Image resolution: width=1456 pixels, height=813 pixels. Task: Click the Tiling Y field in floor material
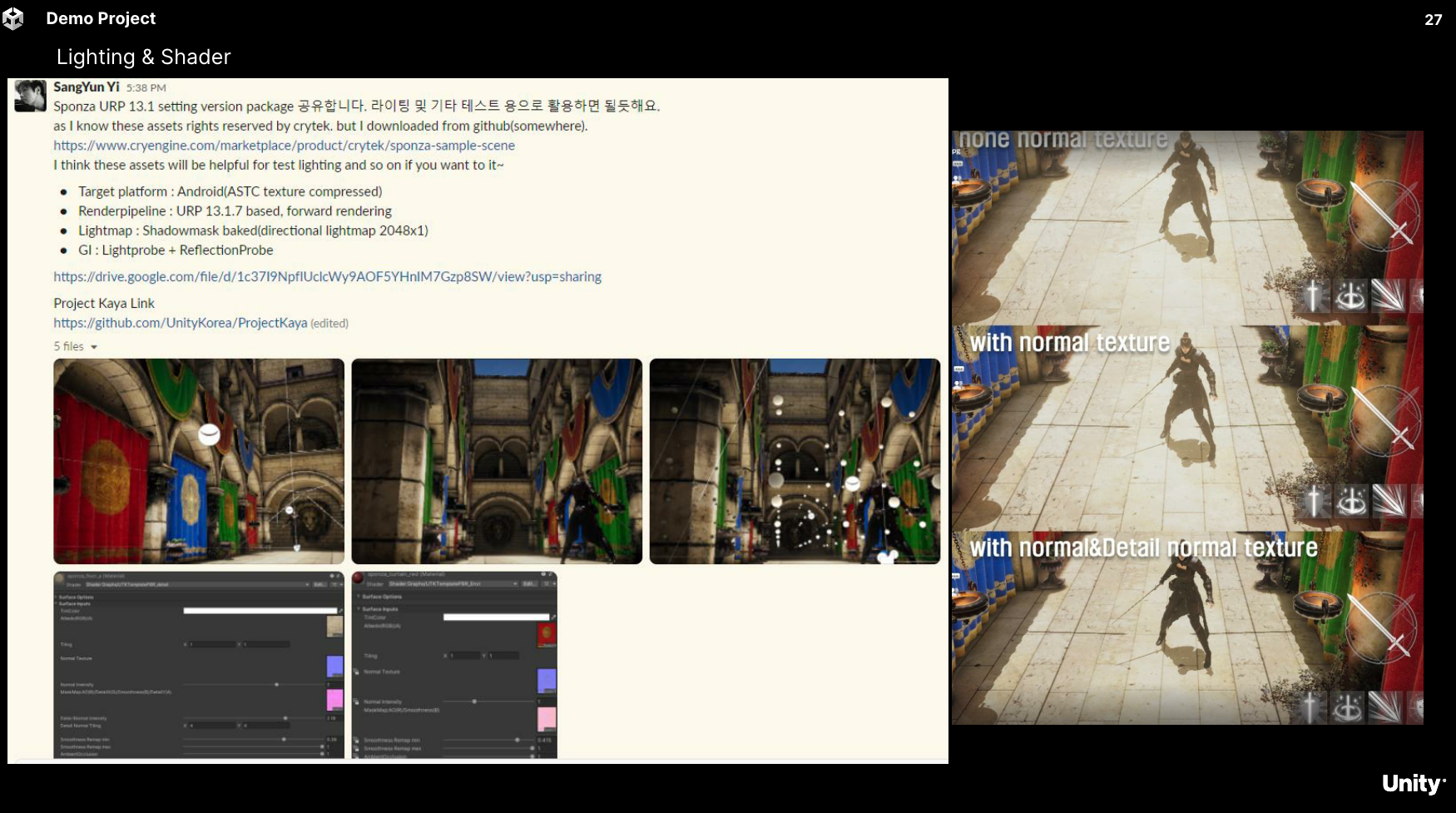coord(266,644)
